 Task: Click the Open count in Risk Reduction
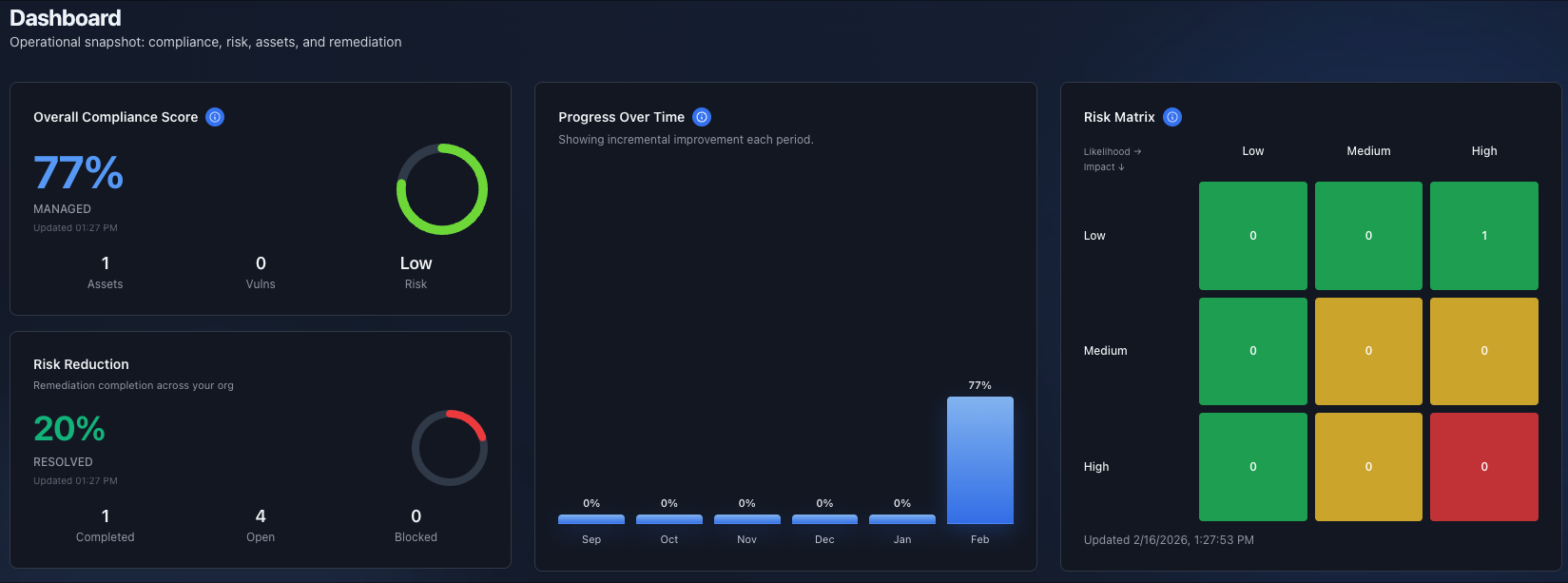point(261,525)
